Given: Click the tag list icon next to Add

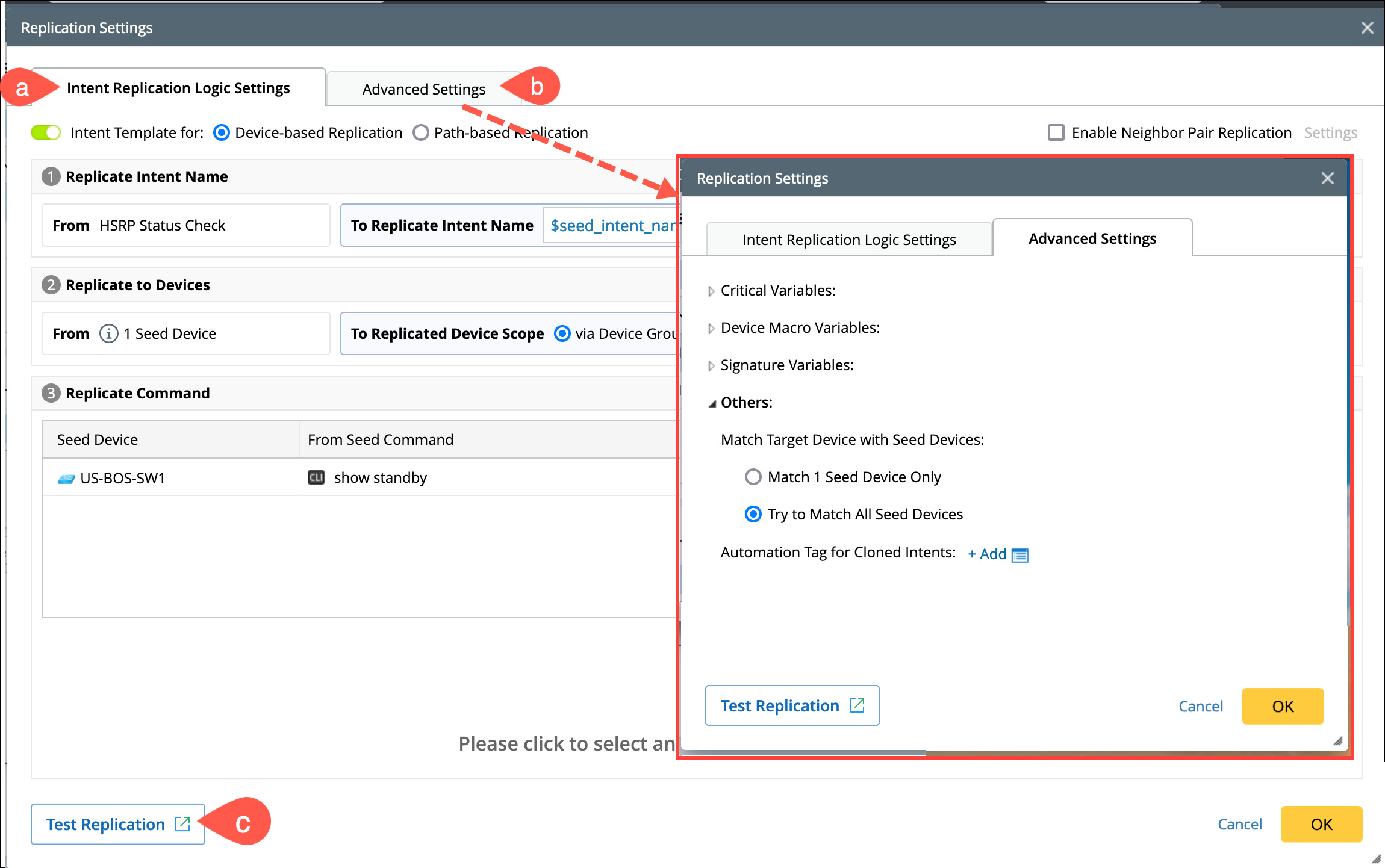Looking at the screenshot, I should click(1020, 554).
